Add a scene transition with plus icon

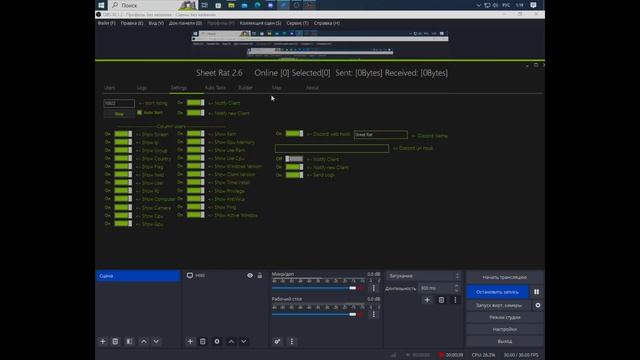(427, 300)
